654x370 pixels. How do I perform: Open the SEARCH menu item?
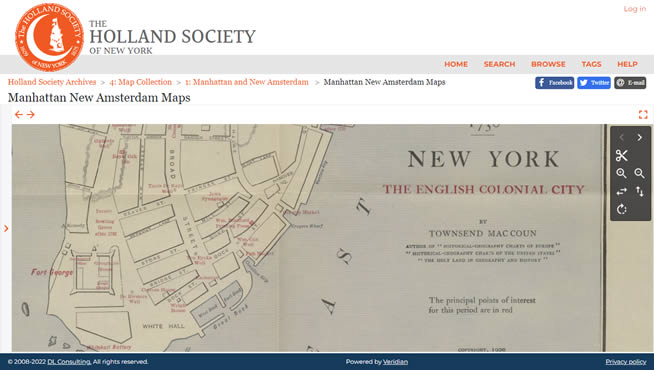(x=499, y=64)
